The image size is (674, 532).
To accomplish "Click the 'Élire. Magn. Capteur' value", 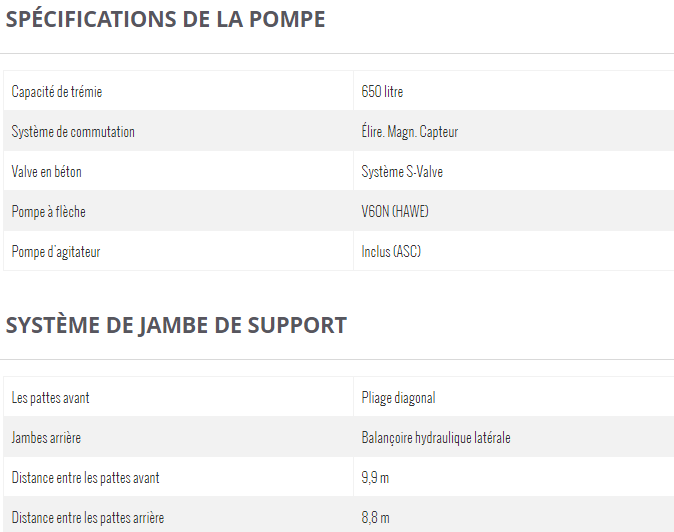I will 410,131.
